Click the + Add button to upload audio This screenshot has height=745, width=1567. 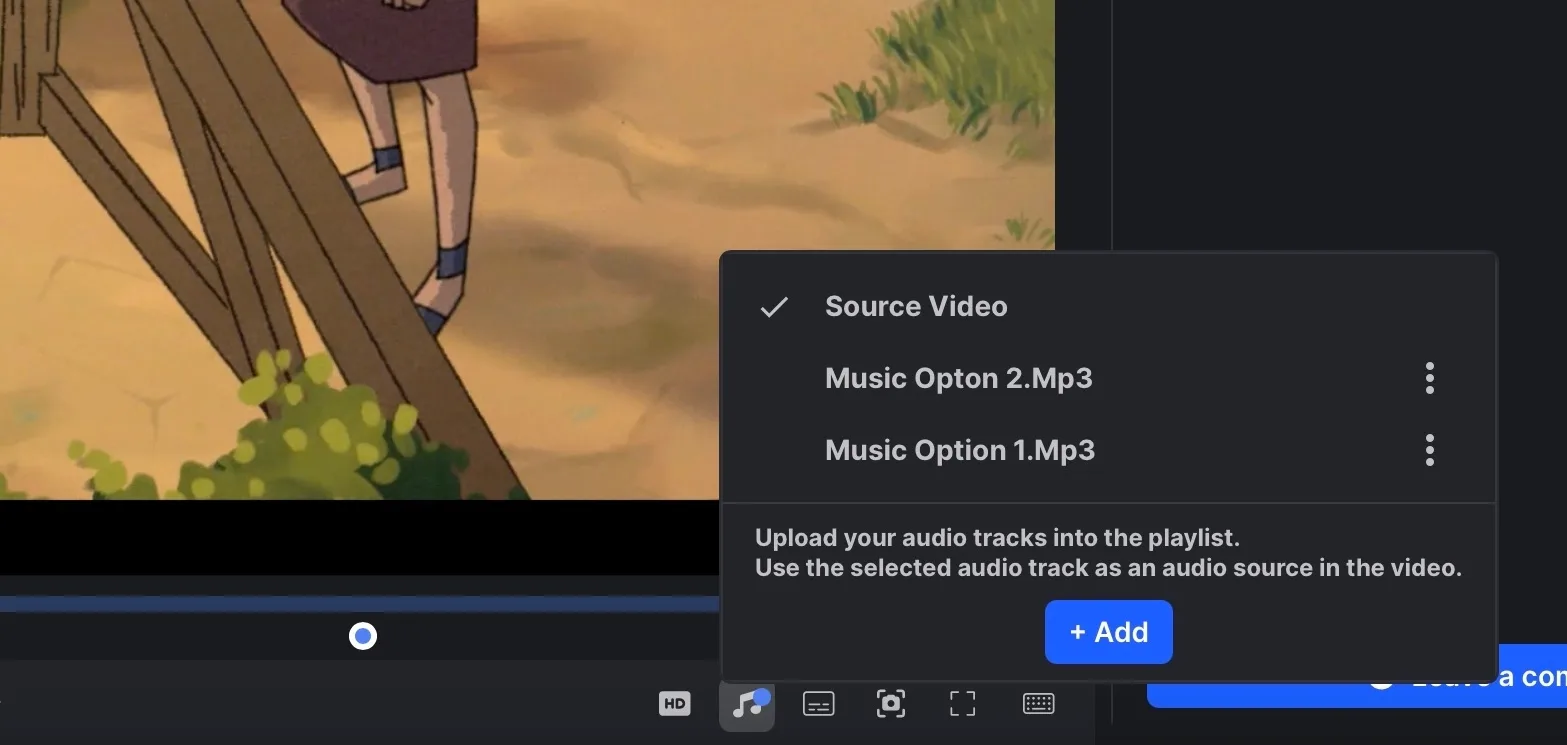(1108, 632)
